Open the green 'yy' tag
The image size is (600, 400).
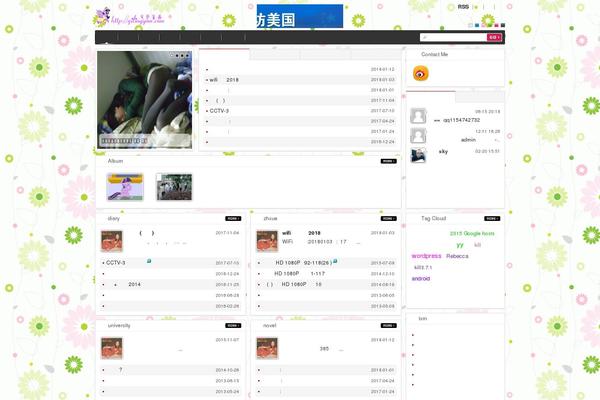pos(460,245)
